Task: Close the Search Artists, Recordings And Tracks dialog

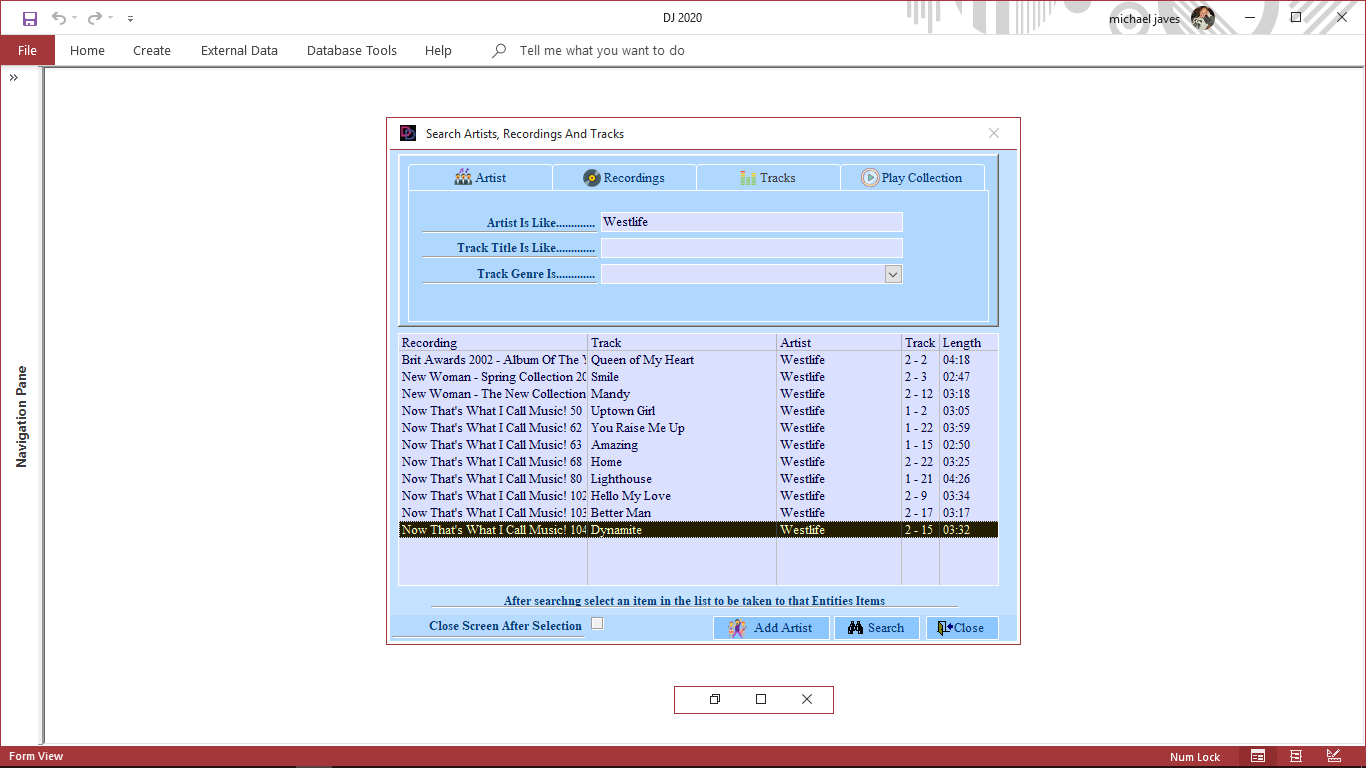Action: pyautogui.click(x=994, y=133)
